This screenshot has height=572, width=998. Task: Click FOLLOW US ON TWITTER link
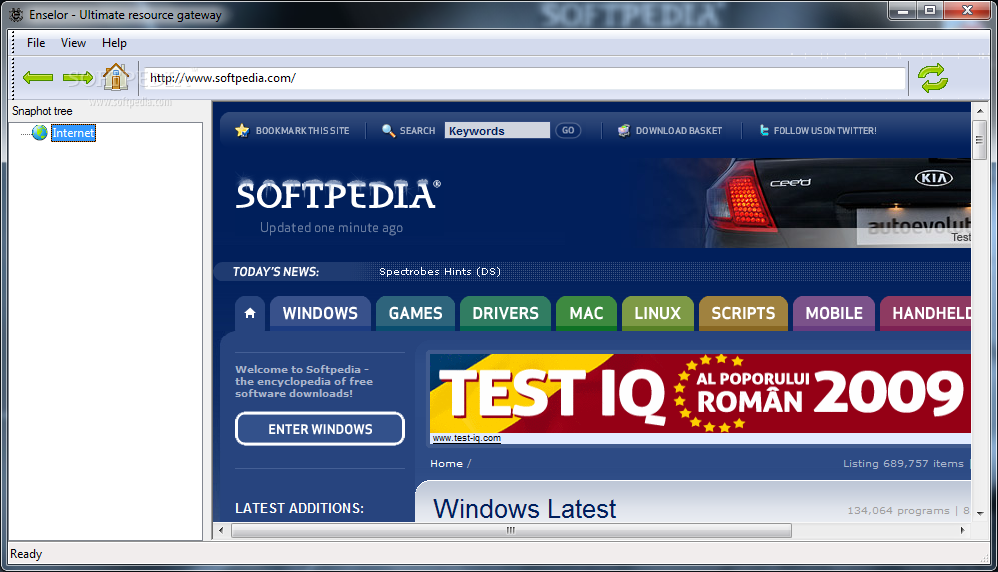(x=825, y=130)
